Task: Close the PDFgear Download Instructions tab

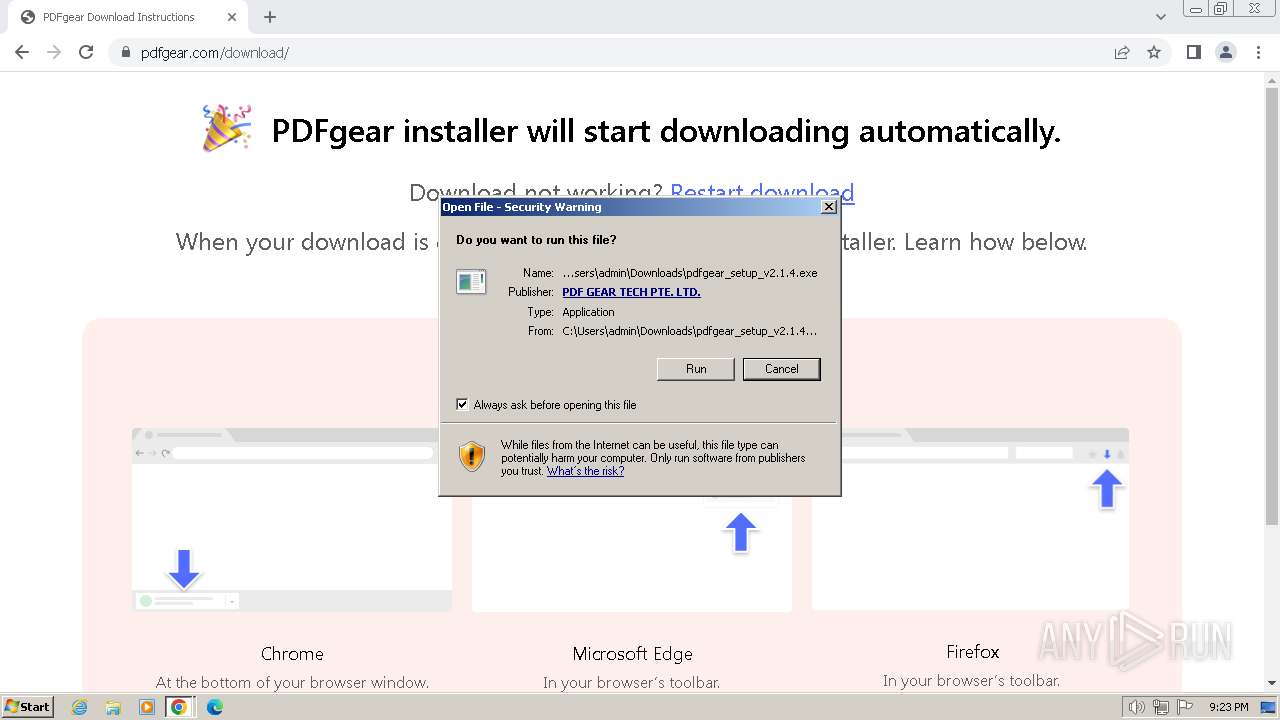Action: coord(232,17)
